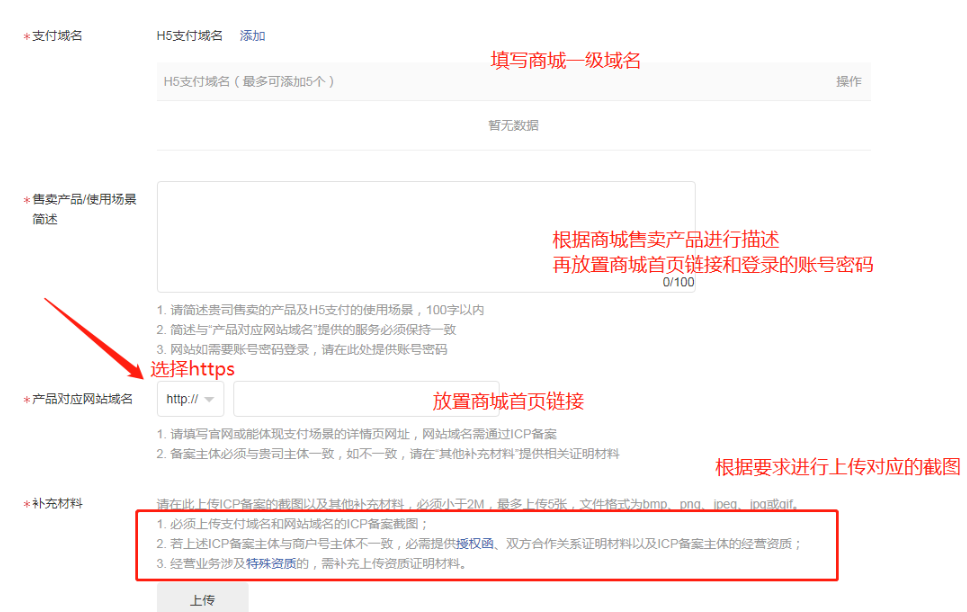
Task: Select the H5支付域名 label next to 添加
Action: pos(189,36)
